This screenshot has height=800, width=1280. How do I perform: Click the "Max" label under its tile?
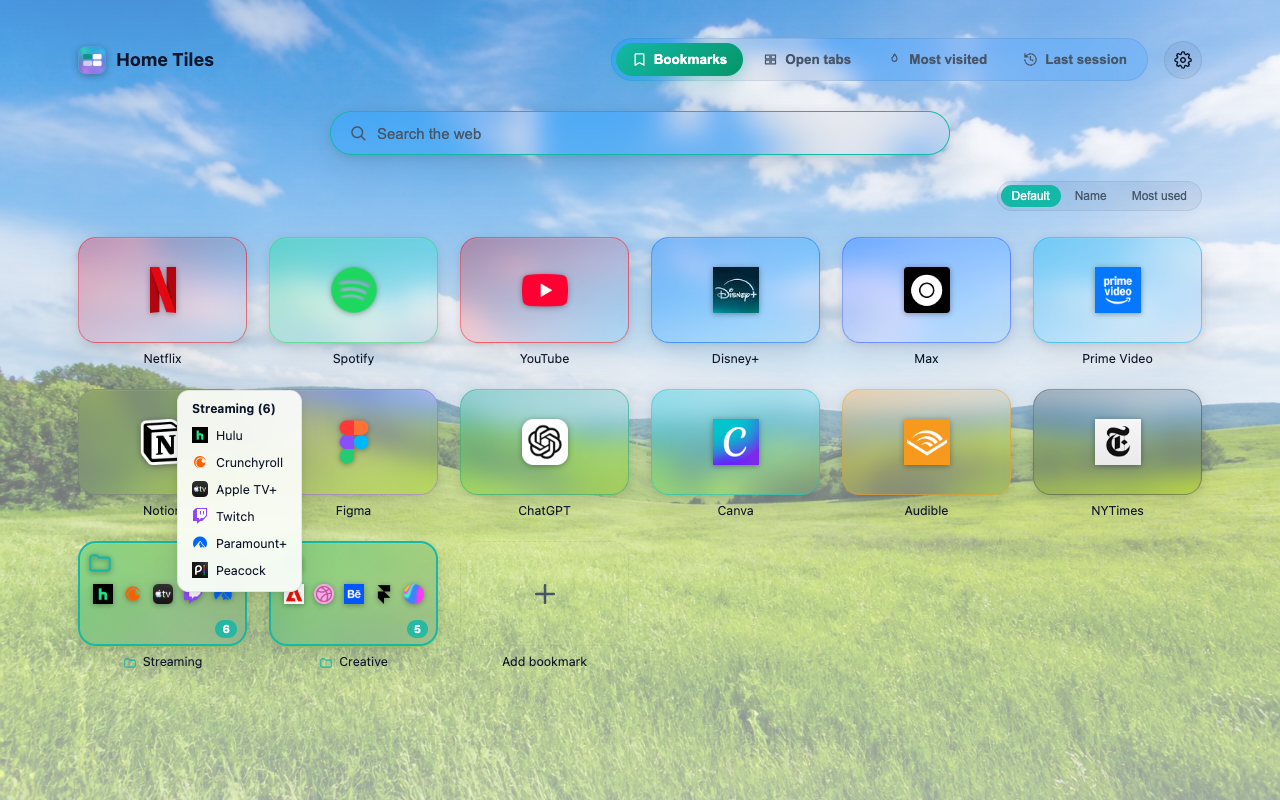pos(926,359)
